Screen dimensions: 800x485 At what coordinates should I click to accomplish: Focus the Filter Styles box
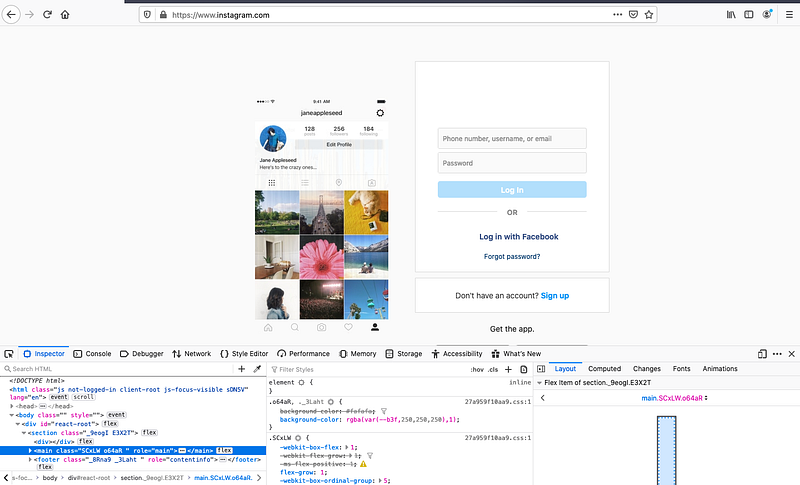(x=368, y=369)
